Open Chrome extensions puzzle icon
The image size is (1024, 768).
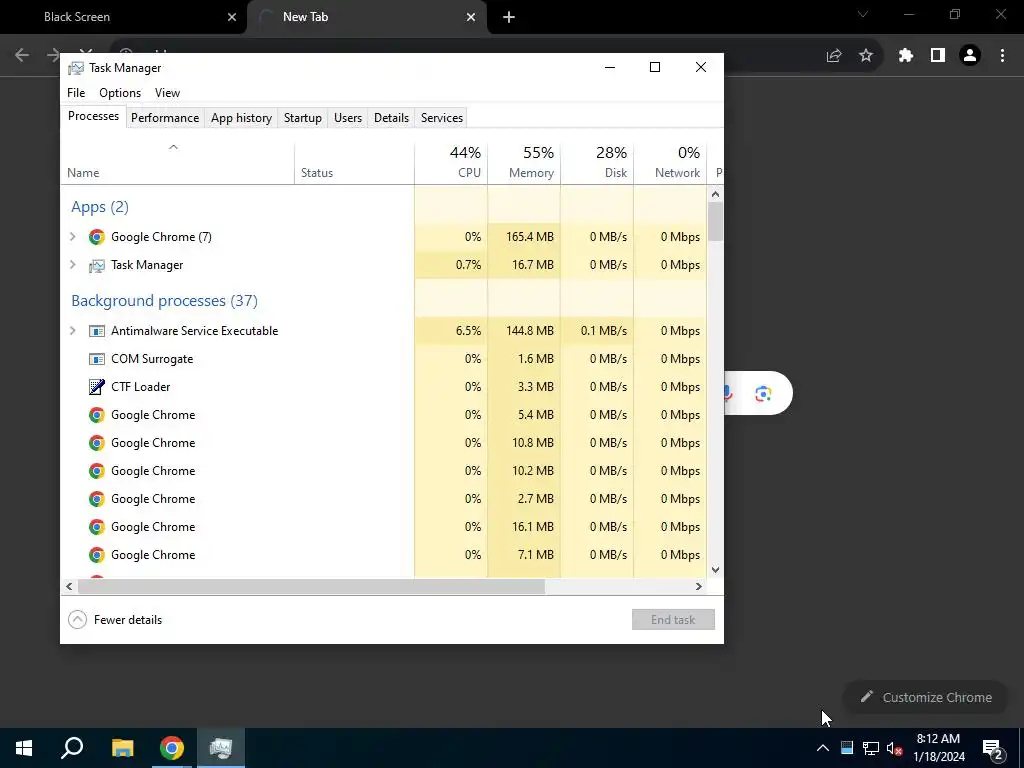[905, 56]
